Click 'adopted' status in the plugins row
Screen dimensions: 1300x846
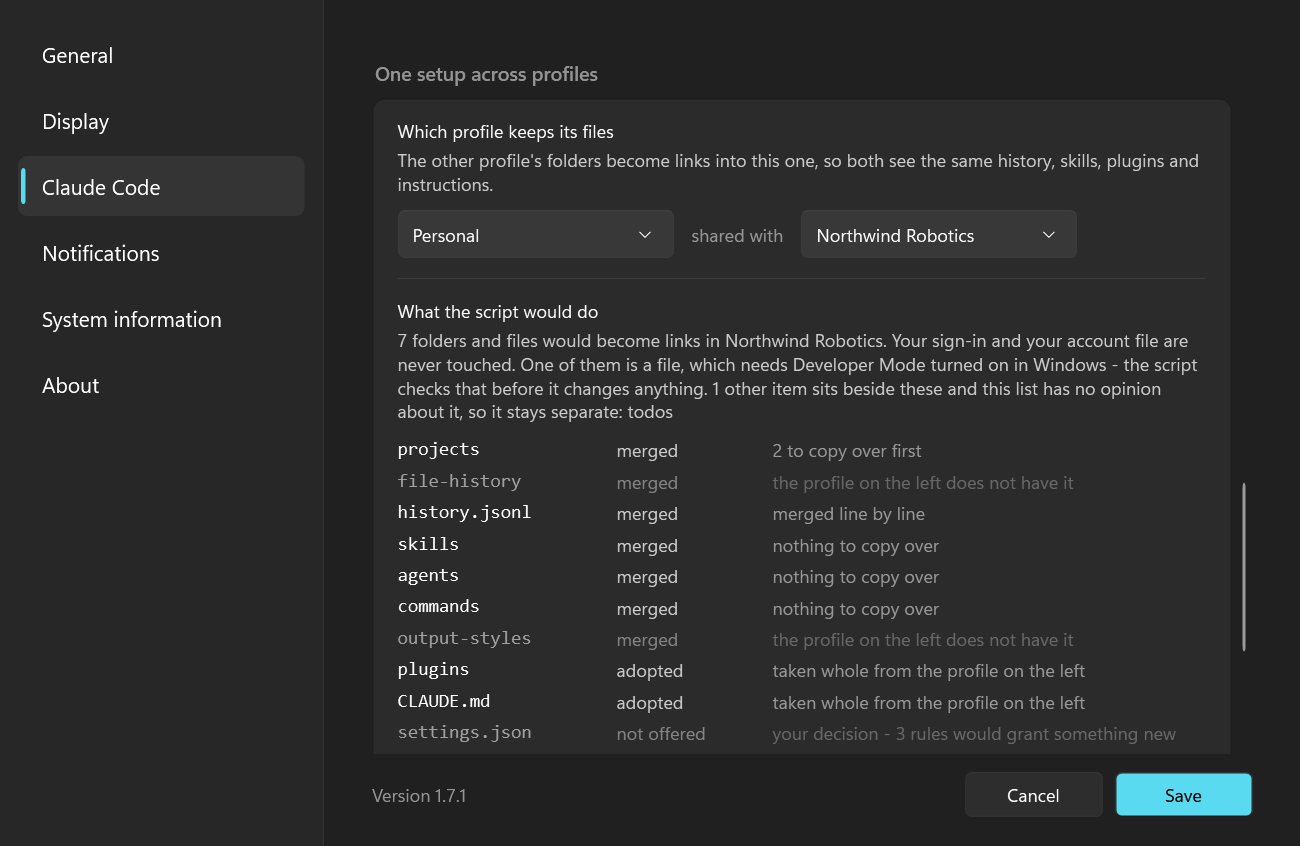tap(650, 671)
